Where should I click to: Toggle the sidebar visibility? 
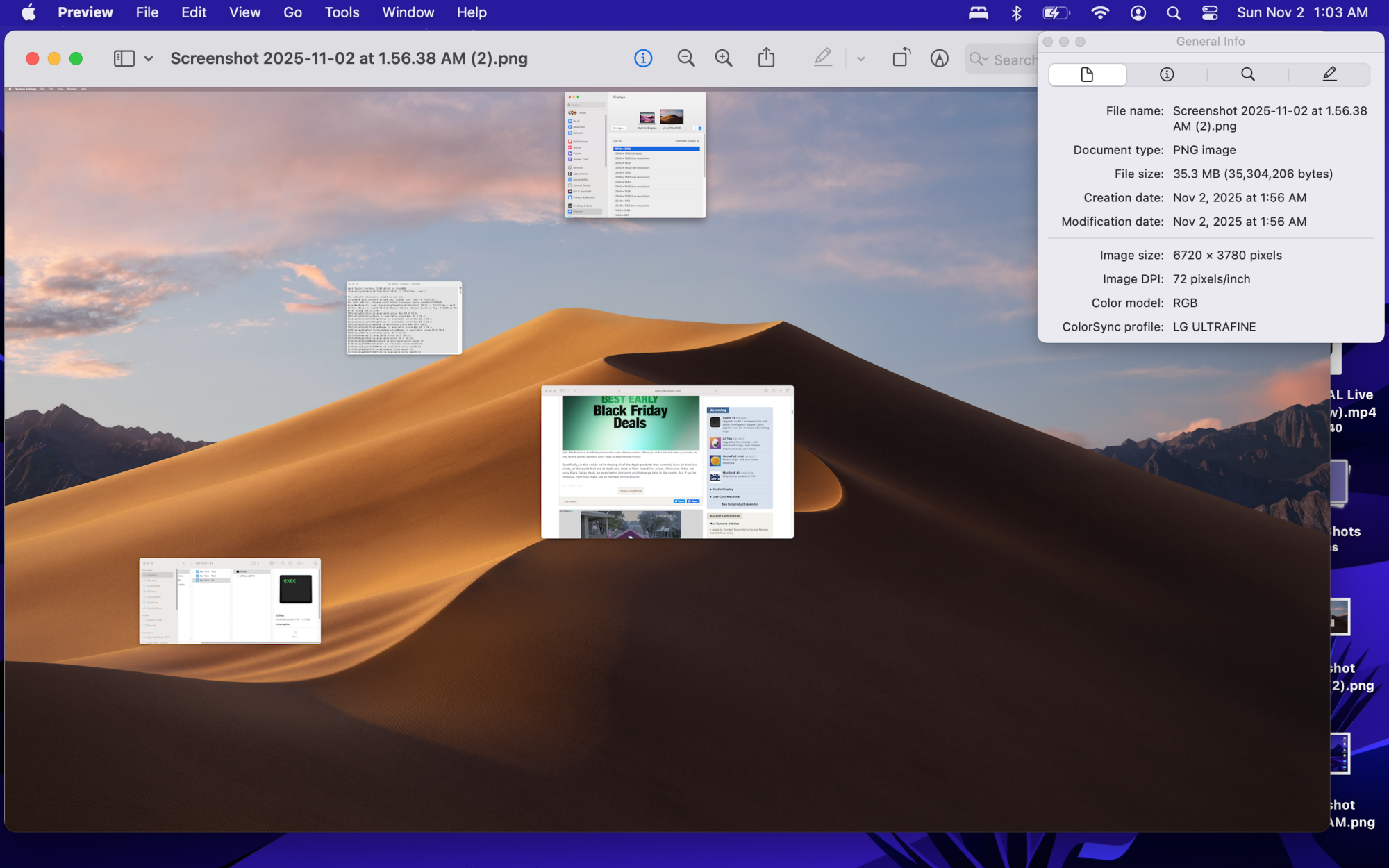[x=124, y=58]
